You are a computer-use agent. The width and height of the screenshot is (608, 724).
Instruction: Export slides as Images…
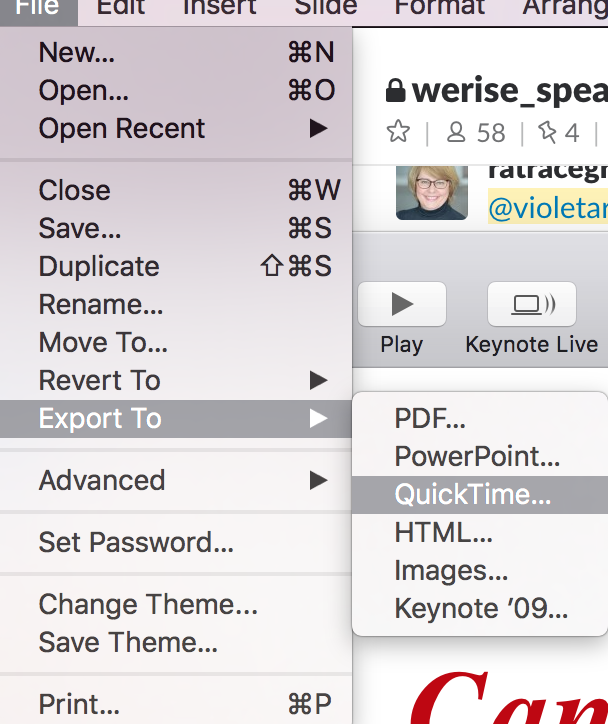tap(480, 571)
